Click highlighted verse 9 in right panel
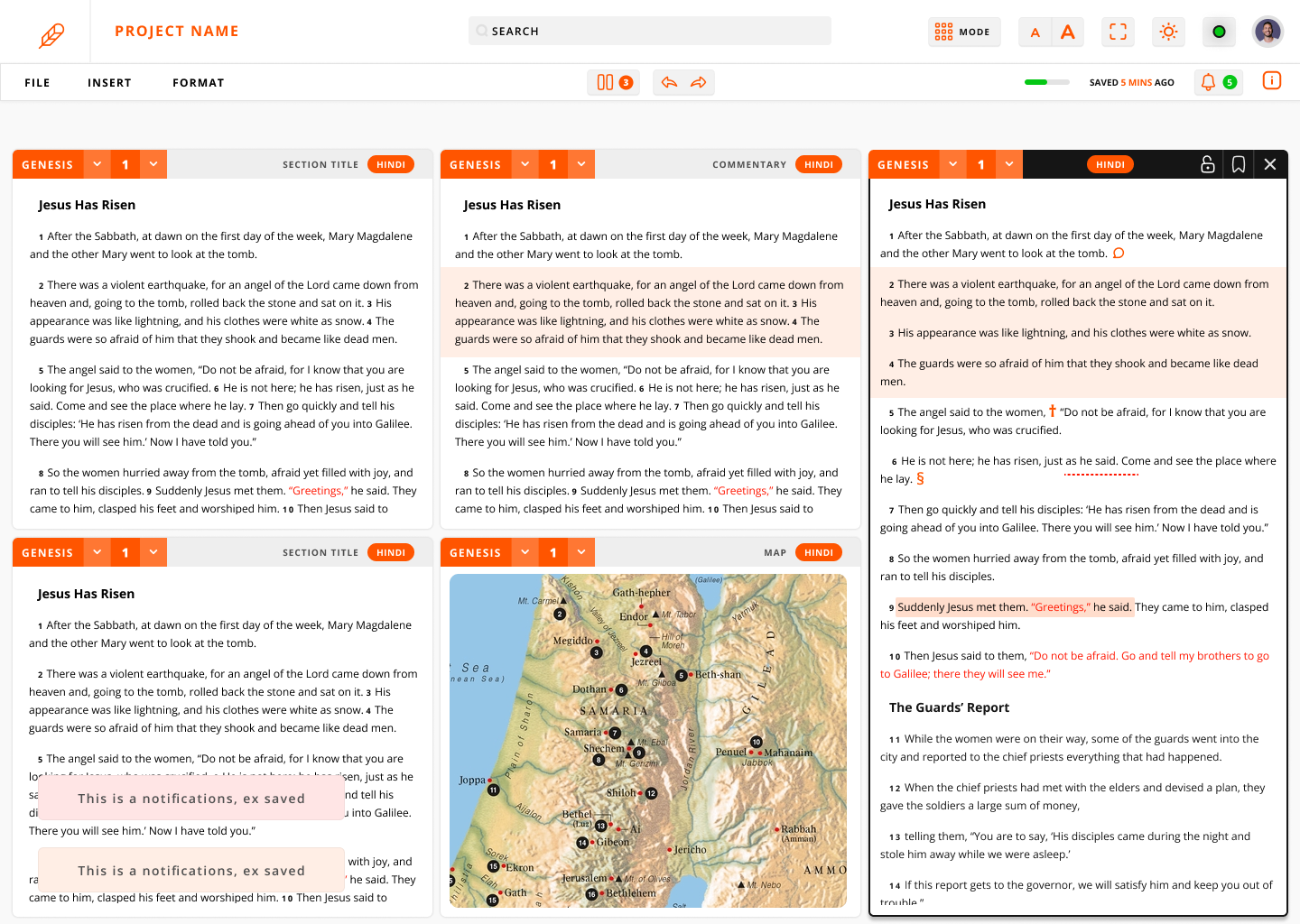Screen dimensions: 1300x924 point(1014,607)
